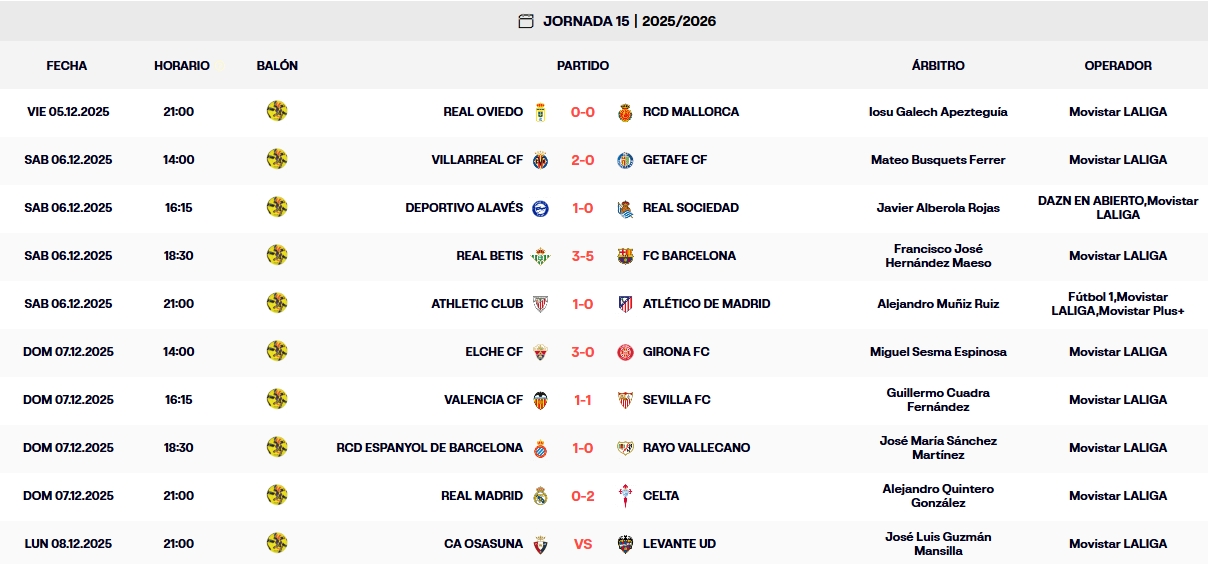Click the Real Madrid team name
Image resolution: width=1208 pixels, height=564 pixels.
pyautogui.click(x=482, y=496)
